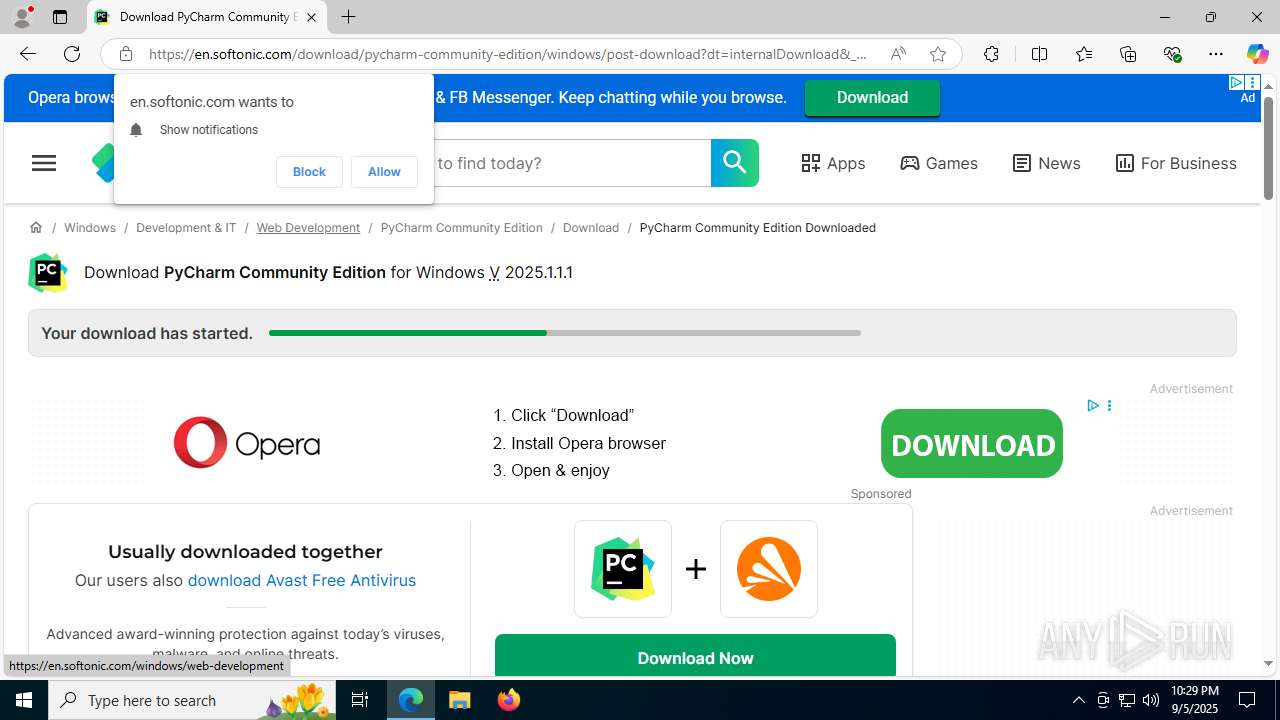
Task: Toggle Split screen icon
Action: pyautogui.click(x=1039, y=54)
